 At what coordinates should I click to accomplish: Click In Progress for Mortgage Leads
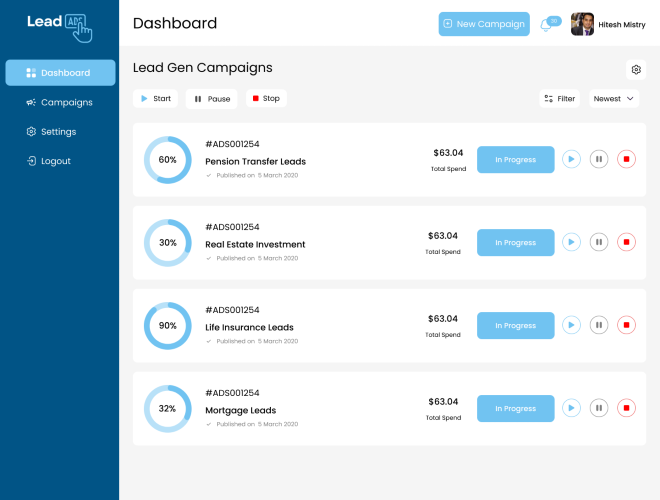(x=516, y=408)
